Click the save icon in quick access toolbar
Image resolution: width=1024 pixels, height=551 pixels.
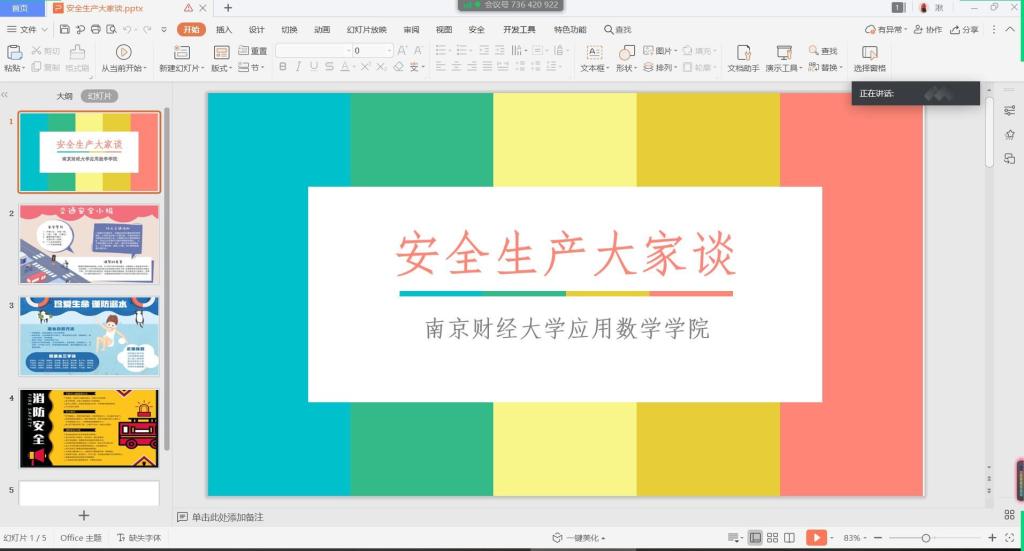65,30
